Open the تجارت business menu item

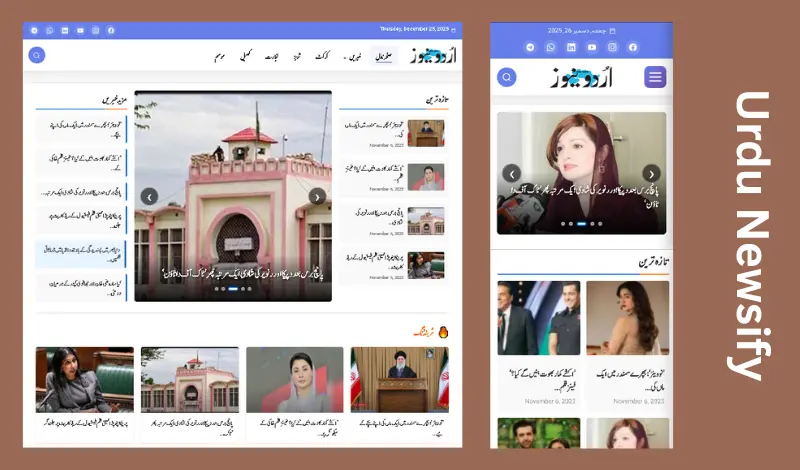pyautogui.click(x=272, y=57)
